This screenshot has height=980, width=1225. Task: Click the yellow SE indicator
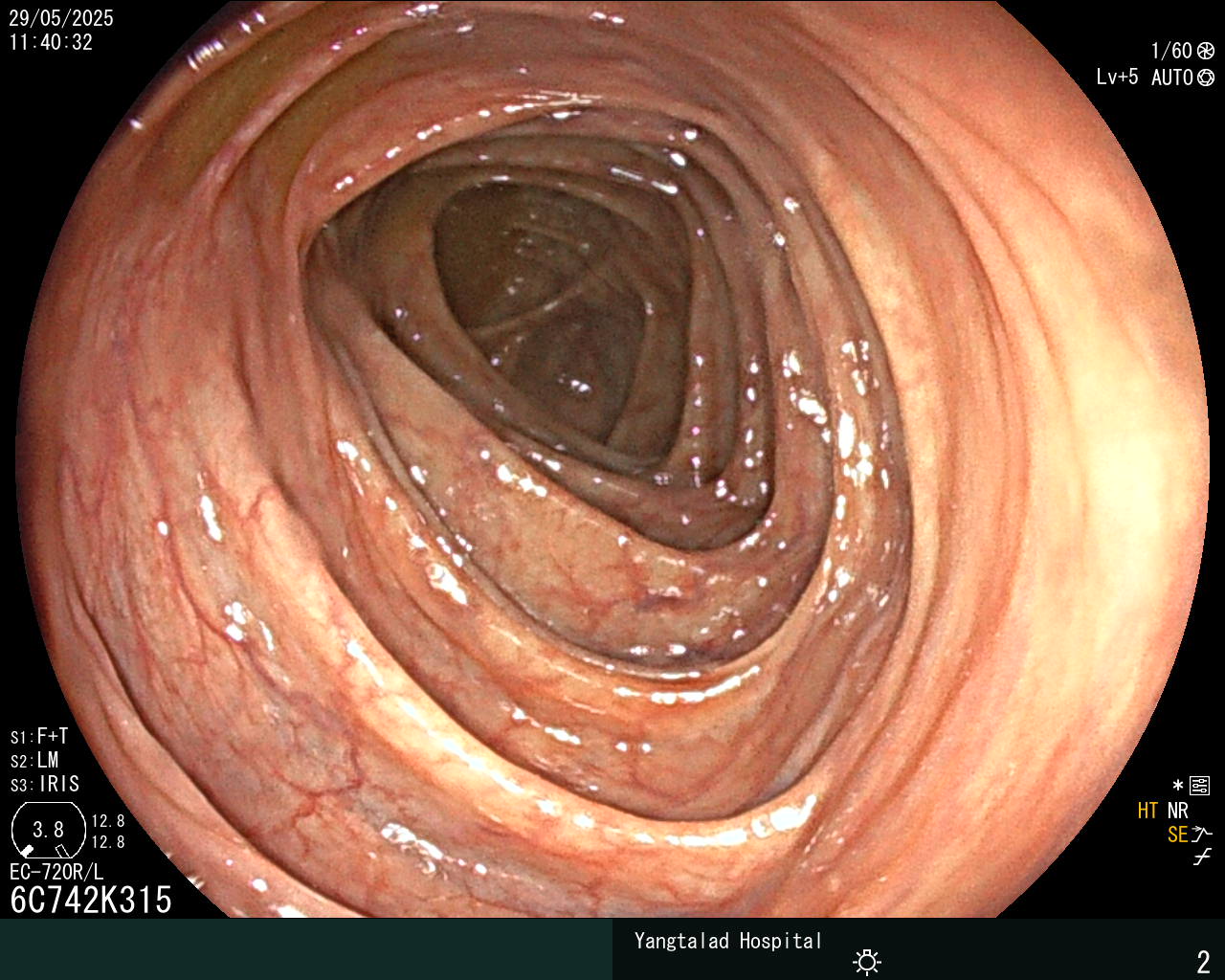(1177, 835)
